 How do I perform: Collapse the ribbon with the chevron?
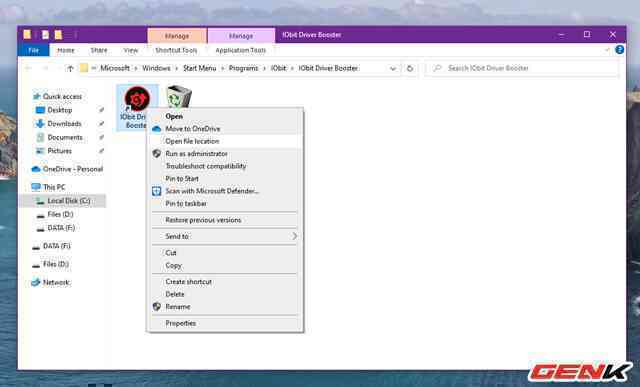[x=607, y=50]
